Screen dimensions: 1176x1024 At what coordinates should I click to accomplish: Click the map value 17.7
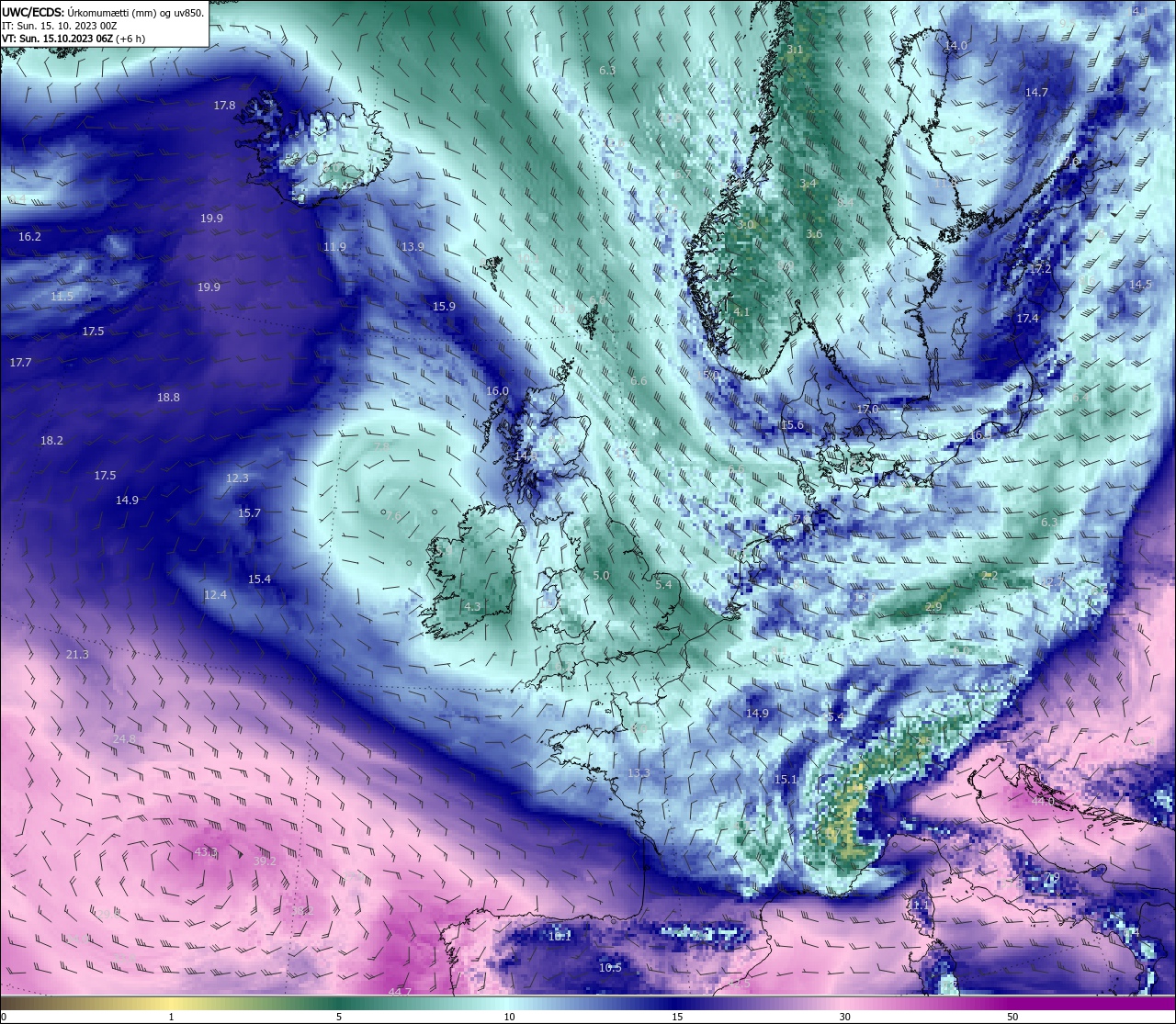20,363
